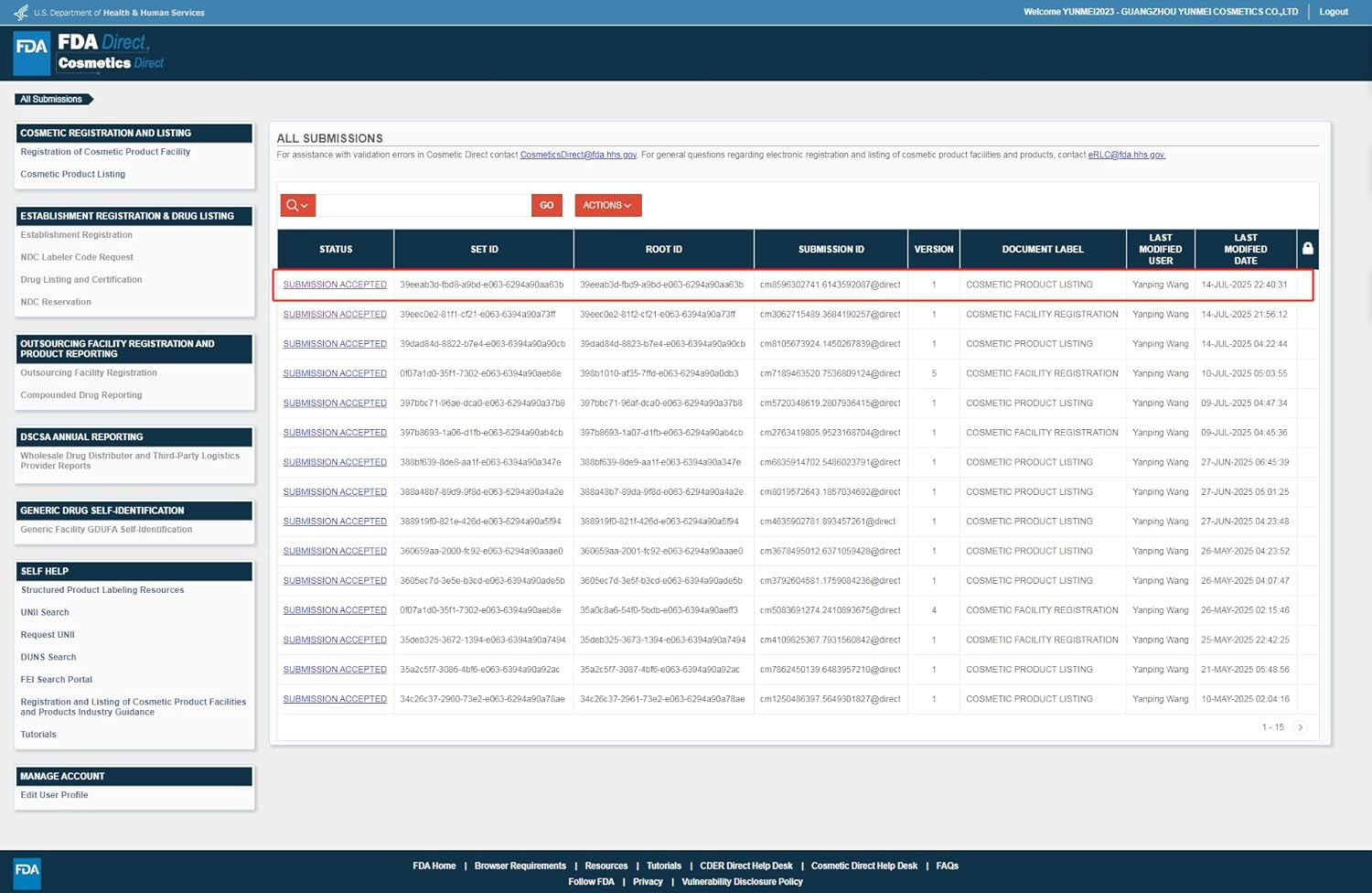Click into the submissions search field
Viewport: 1372px width, 893px height.
[x=423, y=206]
